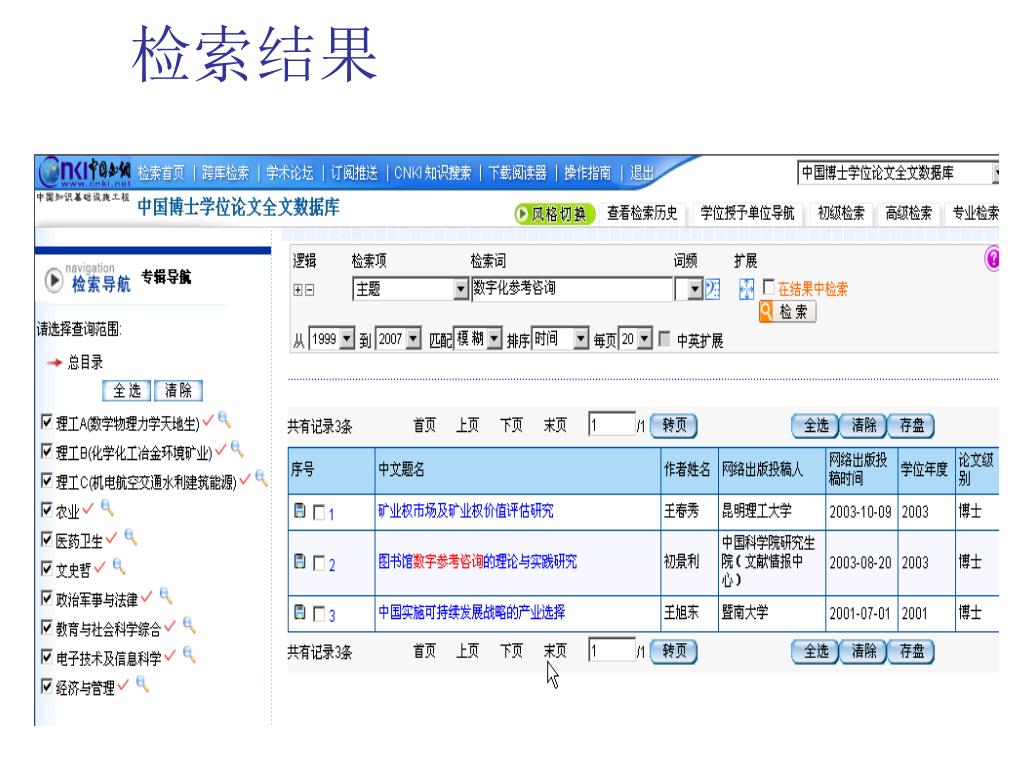Uncheck the 理工B(化学化工冶金环境矿业) checkbox
This screenshot has width=1024, height=768.
(x=46, y=451)
